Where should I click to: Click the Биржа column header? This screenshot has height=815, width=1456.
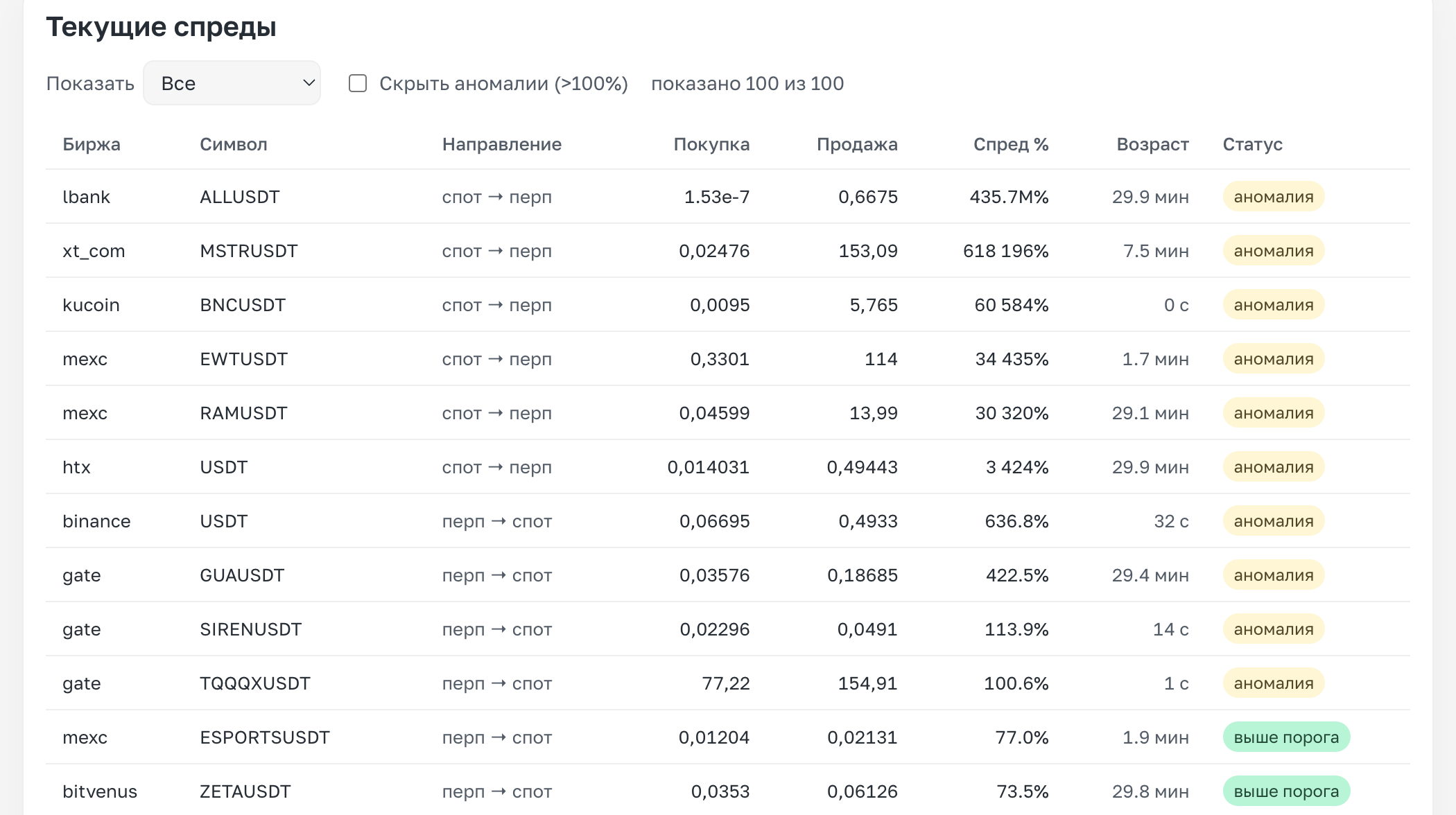coord(92,144)
